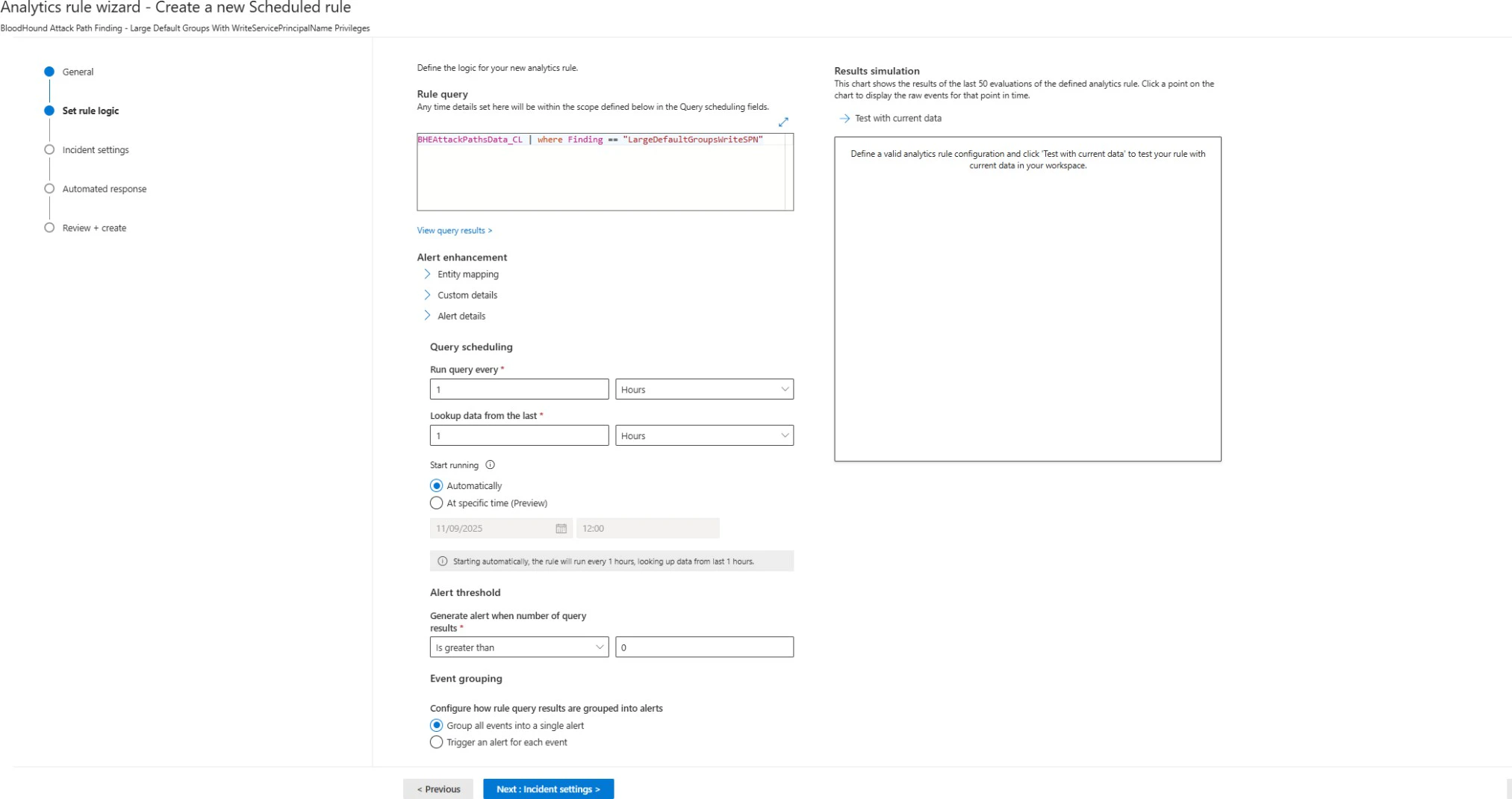This screenshot has width=1512, height=799.
Task: Select Trigger an alert for each event
Action: tap(437, 742)
